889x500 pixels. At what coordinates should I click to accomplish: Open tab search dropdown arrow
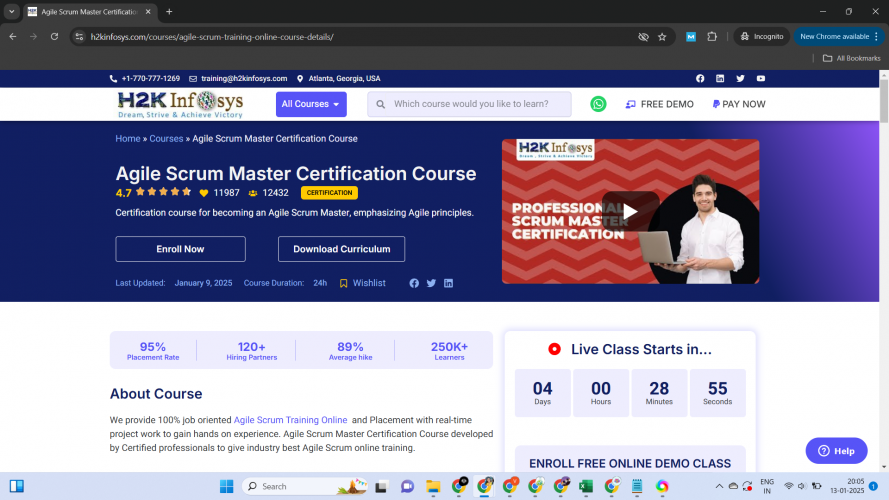tap(11, 11)
